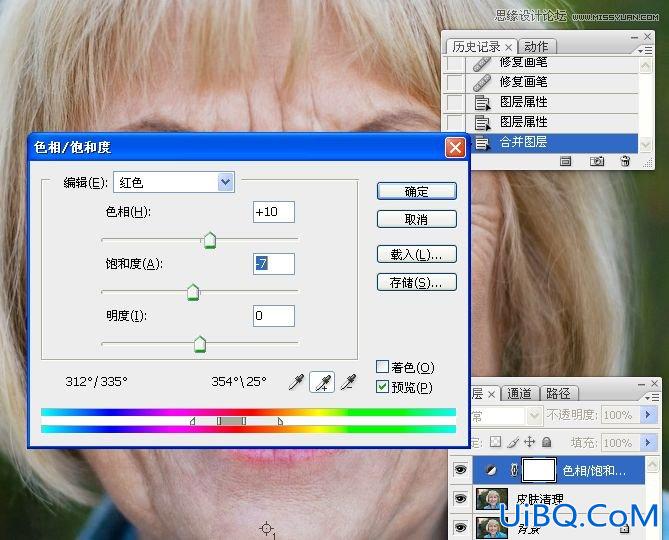The height and width of the screenshot is (540, 669).
Task: Switch to the 路径 paths tab
Action: coord(558,393)
